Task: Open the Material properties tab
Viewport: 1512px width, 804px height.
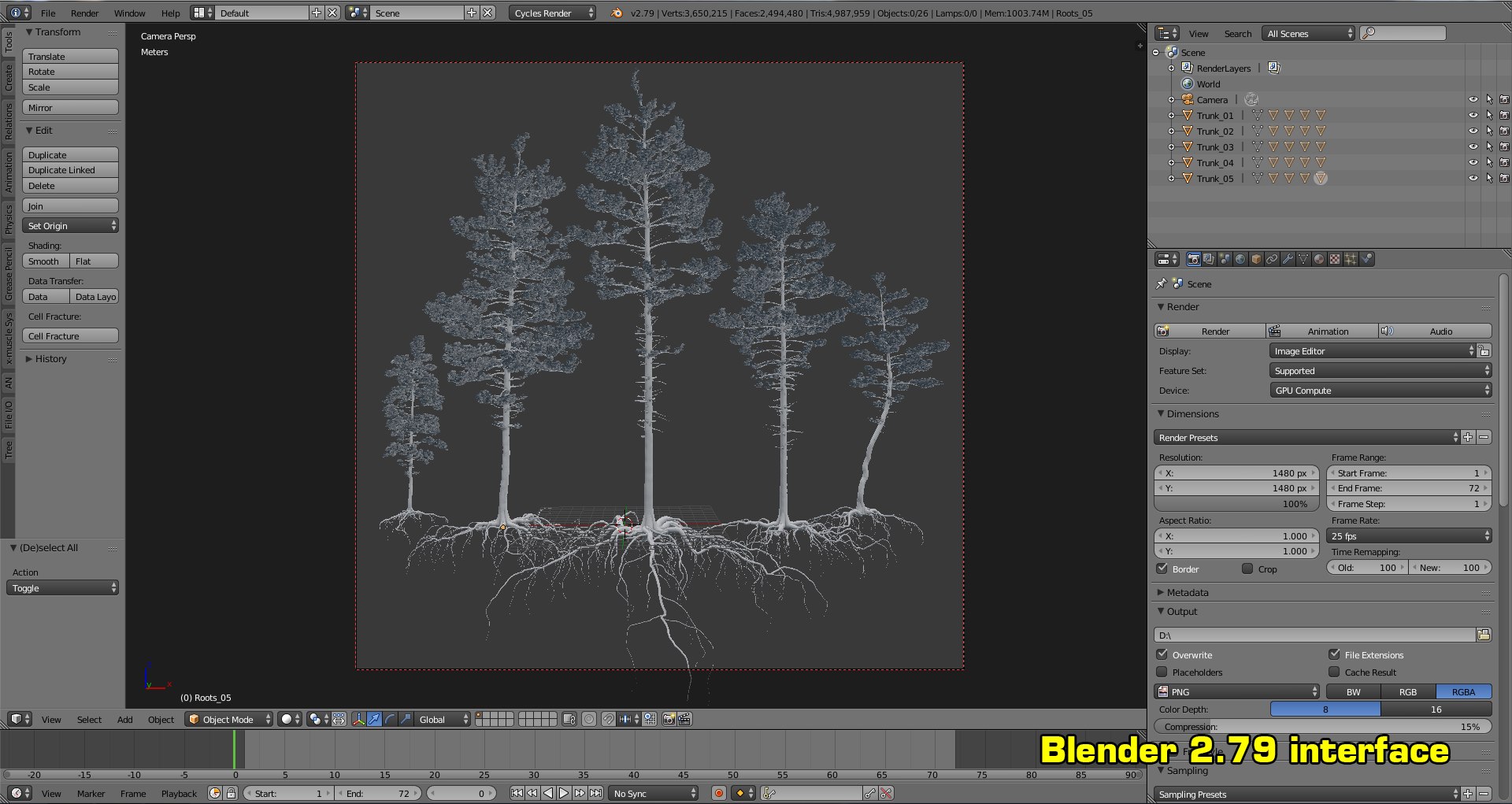Action: coord(1319,259)
